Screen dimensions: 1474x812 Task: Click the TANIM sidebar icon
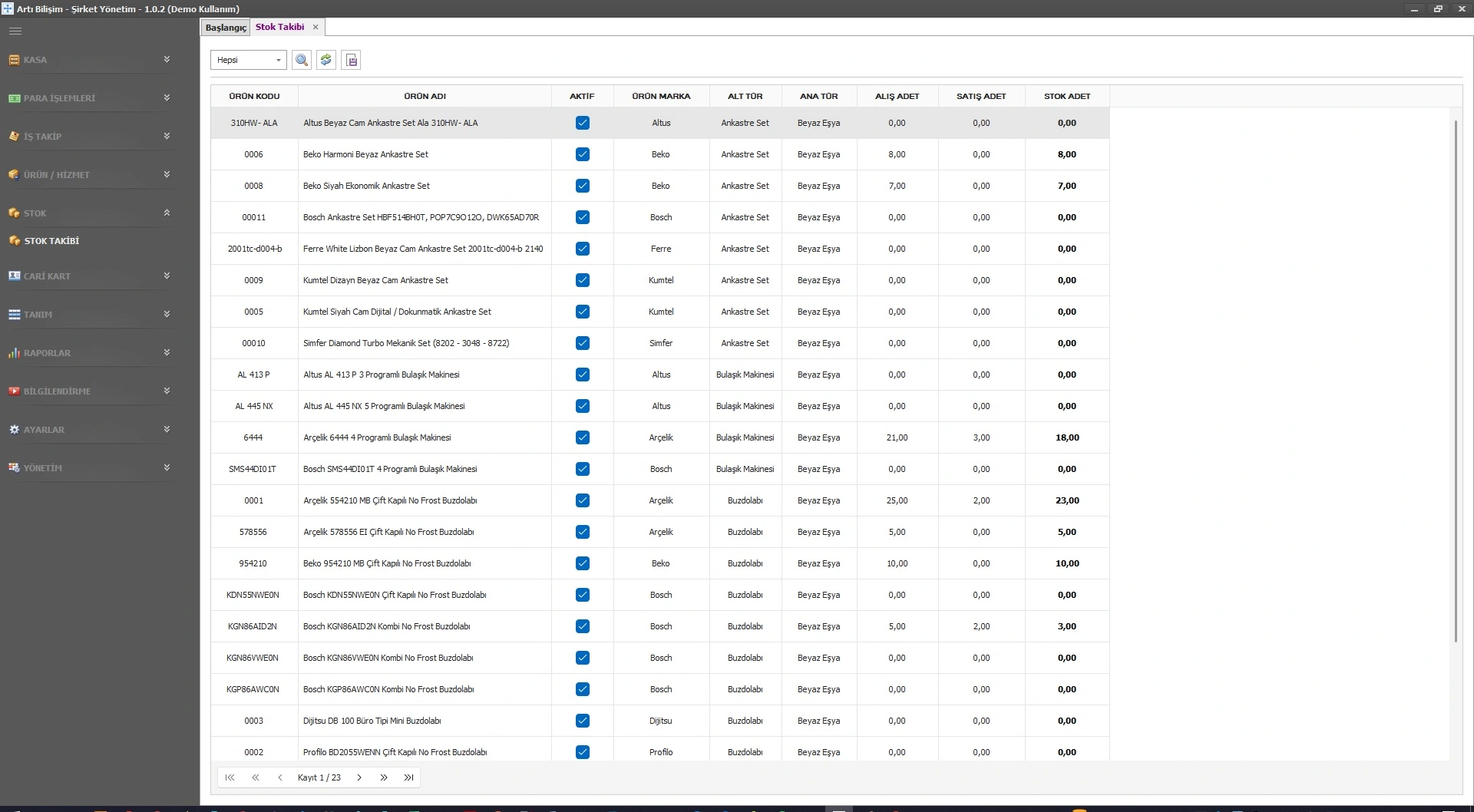coord(14,315)
